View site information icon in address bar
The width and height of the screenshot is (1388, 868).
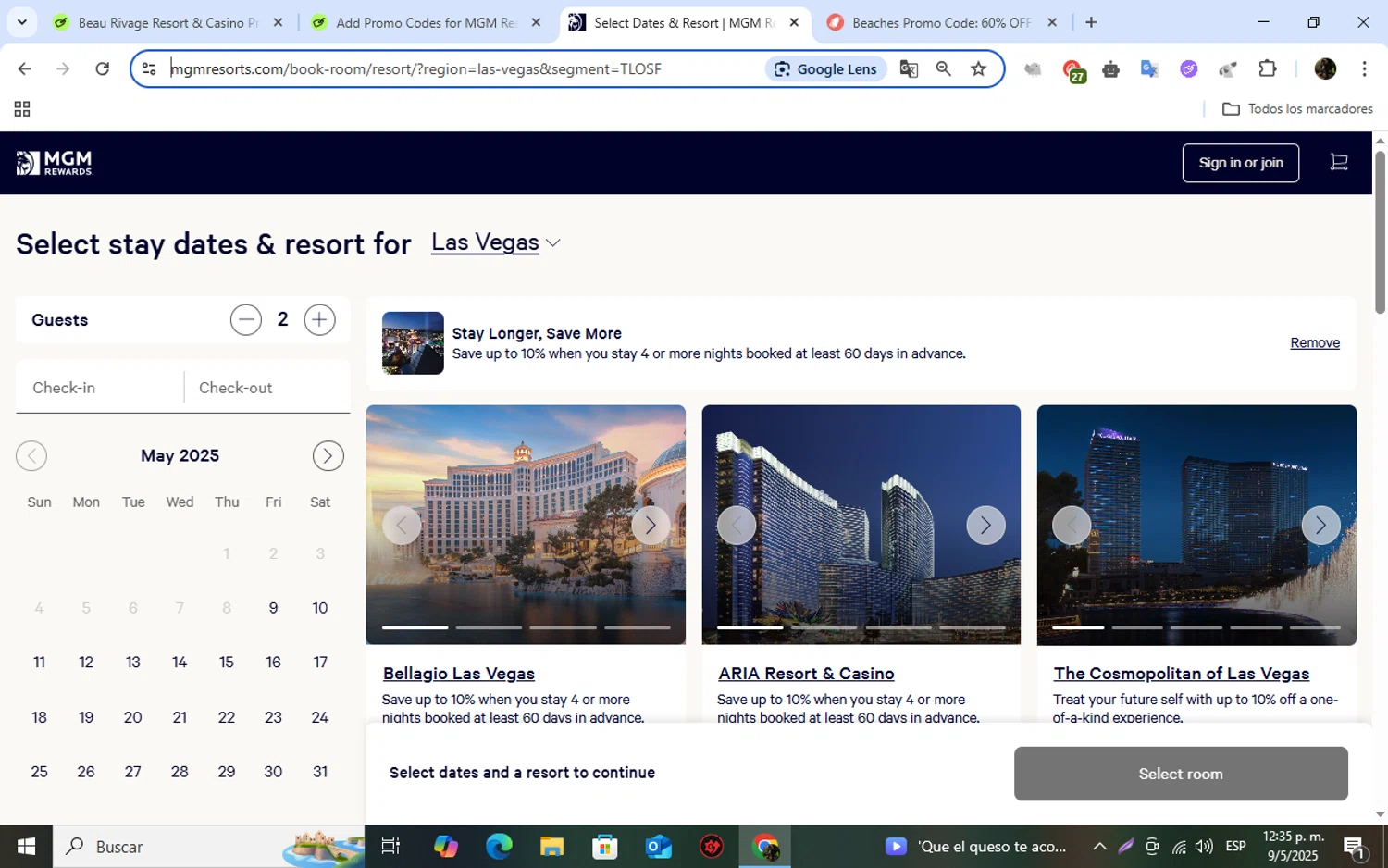point(149,68)
